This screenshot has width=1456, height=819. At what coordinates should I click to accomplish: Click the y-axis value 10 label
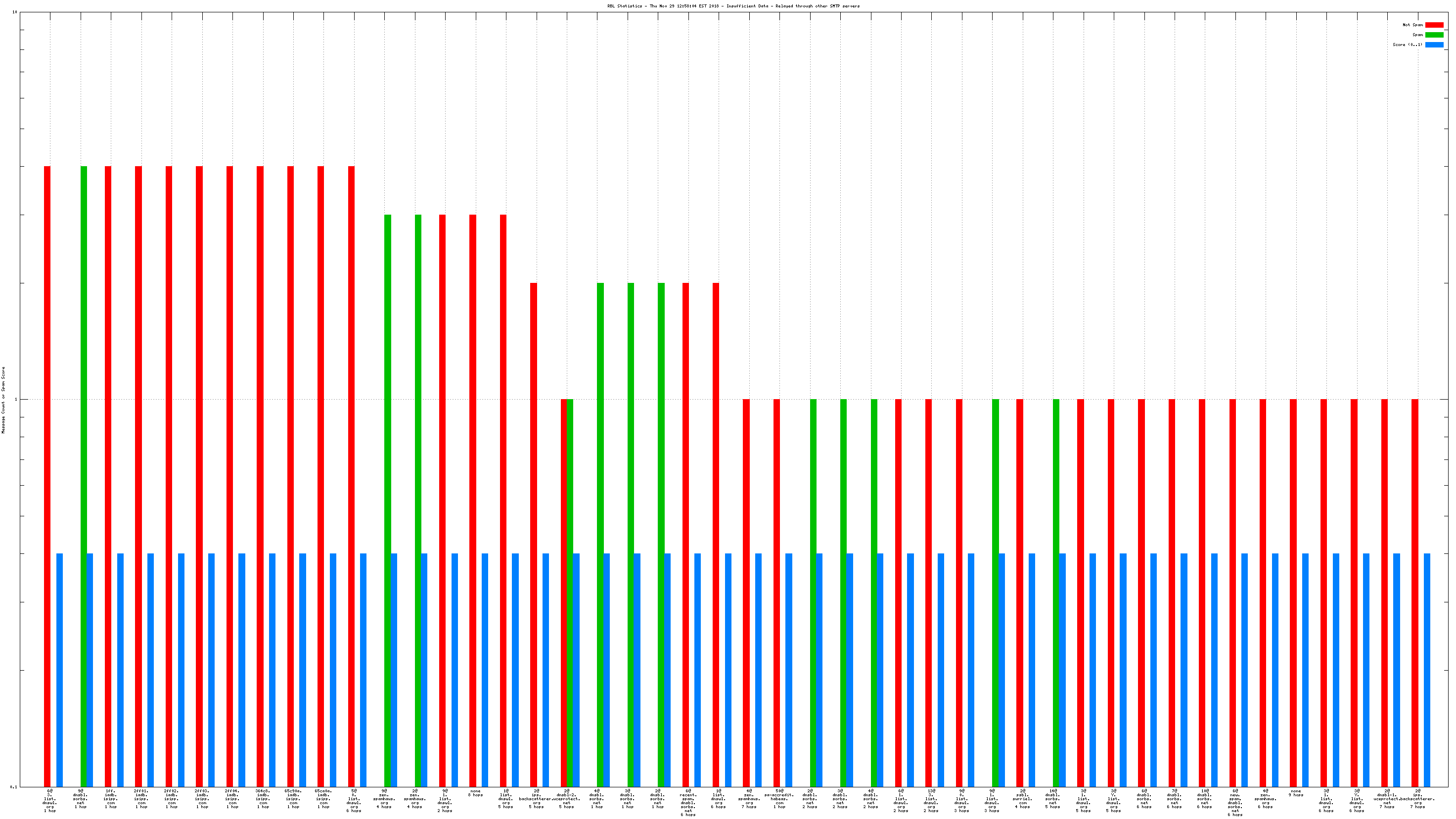[x=15, y=12]
